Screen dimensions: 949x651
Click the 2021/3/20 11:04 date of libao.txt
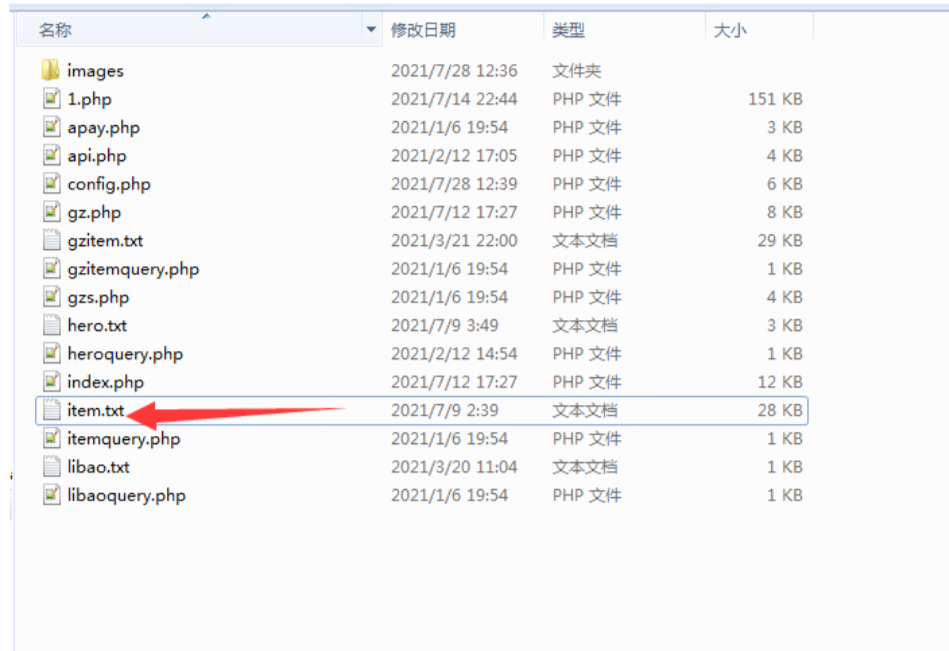pyautogui.click(x=454, y=467)
